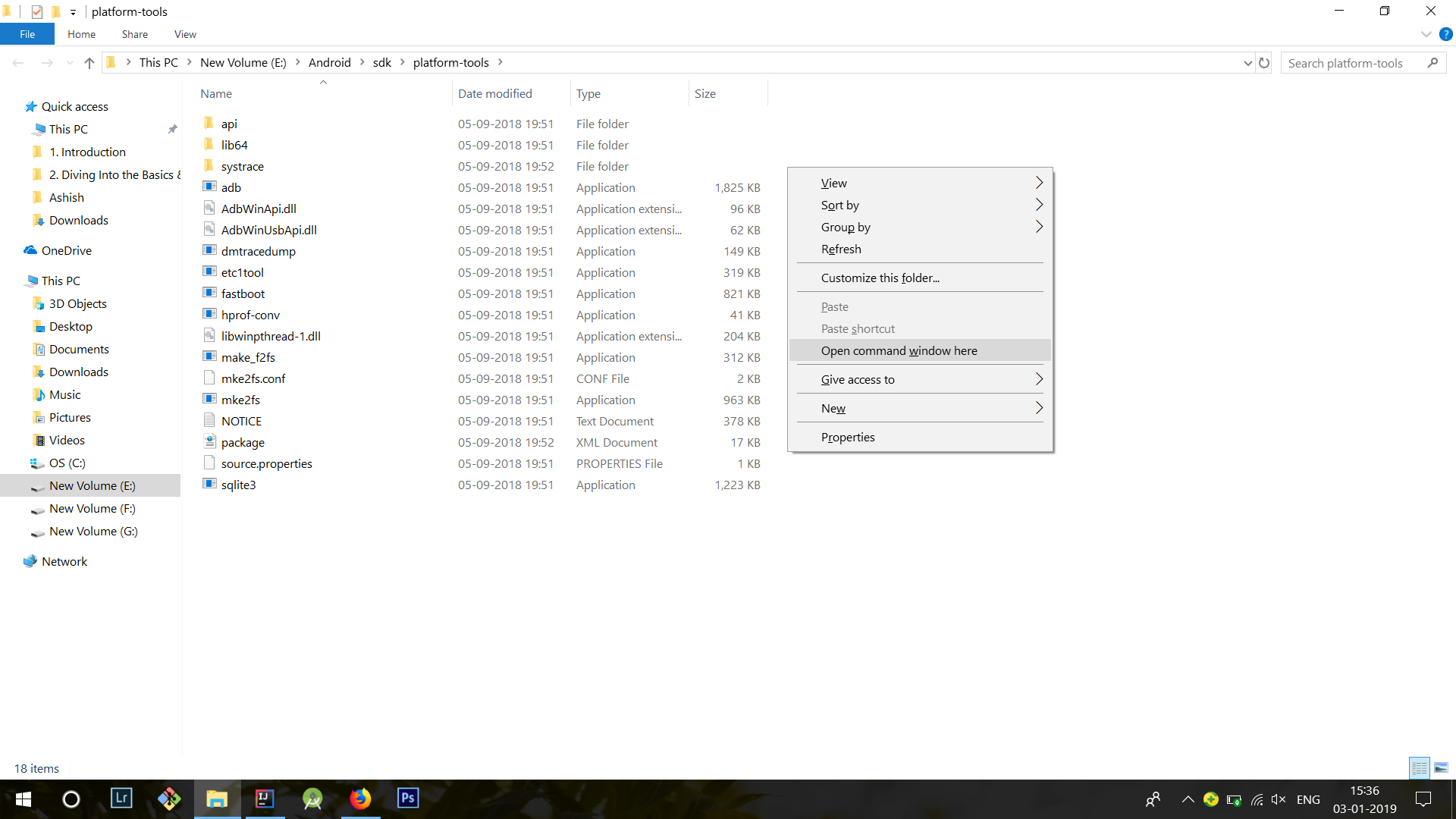
Task: Switch to details view button in status bar
Action: click(x=1420, y=768)
